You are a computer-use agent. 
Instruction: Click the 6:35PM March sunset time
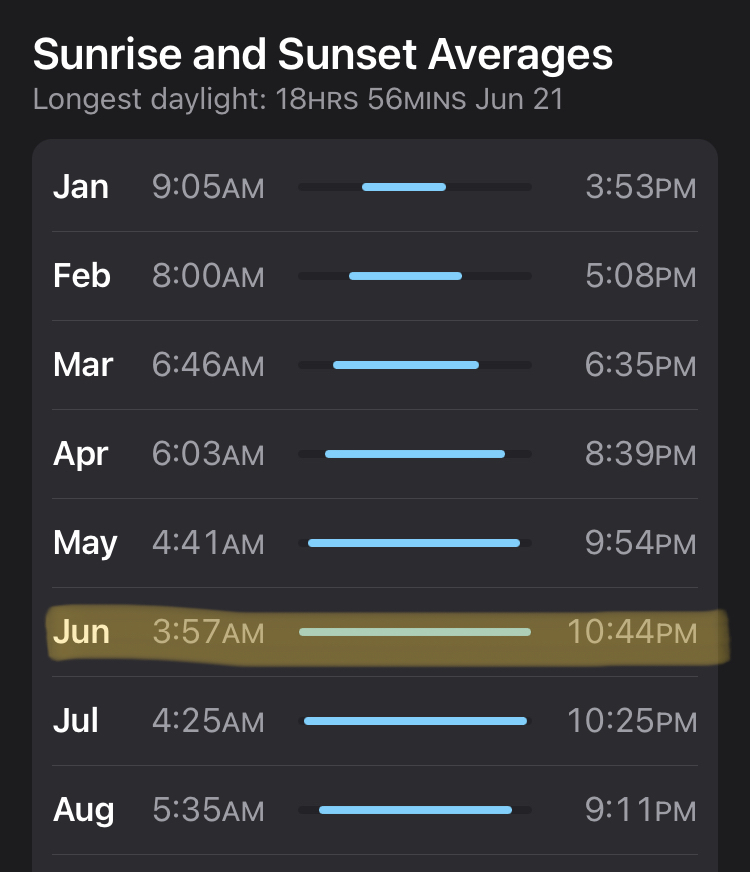640,365
